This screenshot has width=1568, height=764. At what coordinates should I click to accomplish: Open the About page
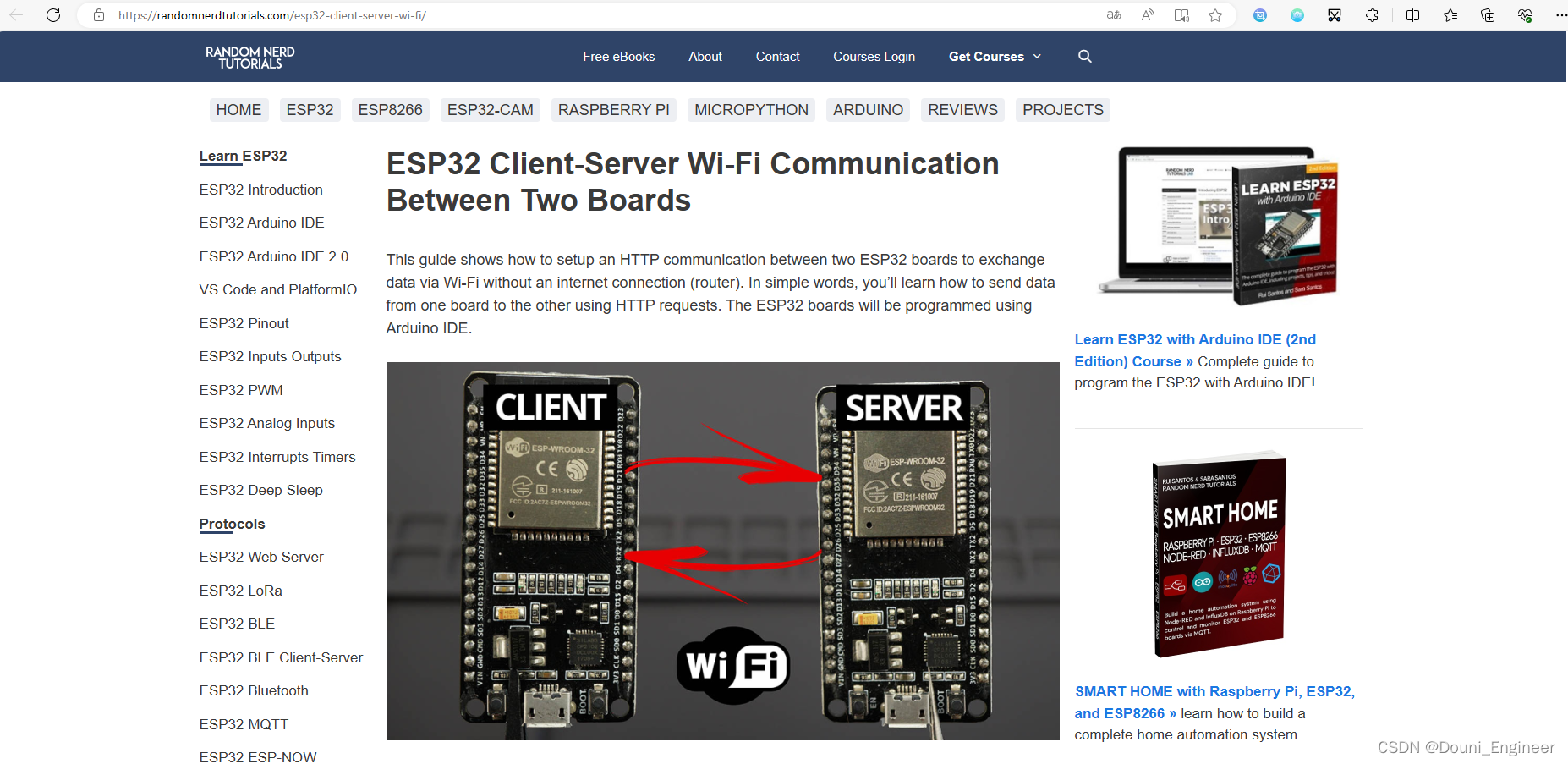tap(705, 57)
